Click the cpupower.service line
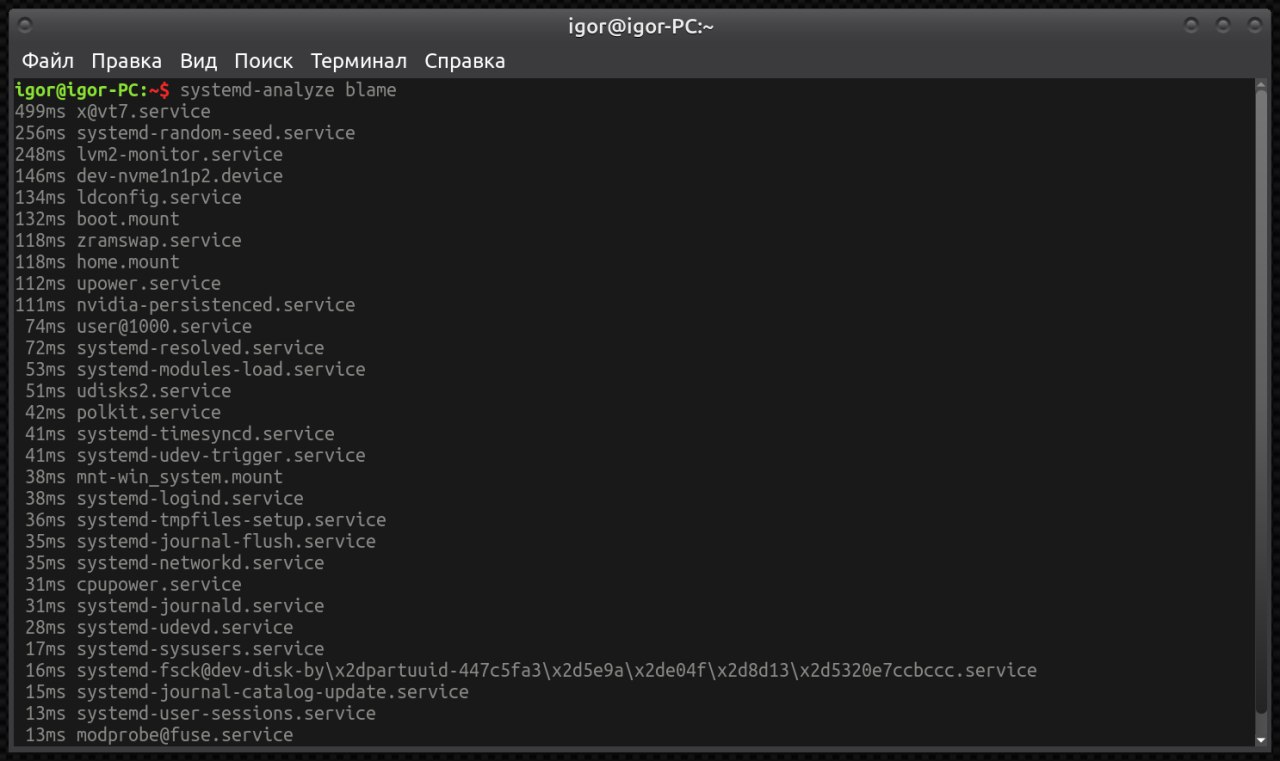 (x=133, y=585)
